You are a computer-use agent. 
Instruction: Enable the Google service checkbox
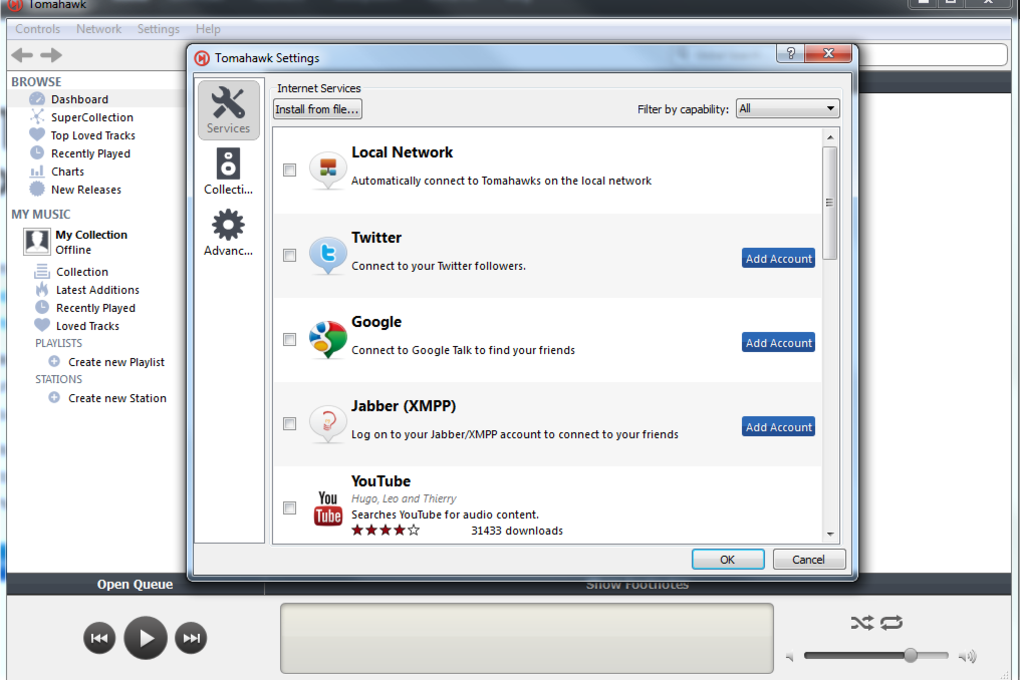(x=289, y=340)
